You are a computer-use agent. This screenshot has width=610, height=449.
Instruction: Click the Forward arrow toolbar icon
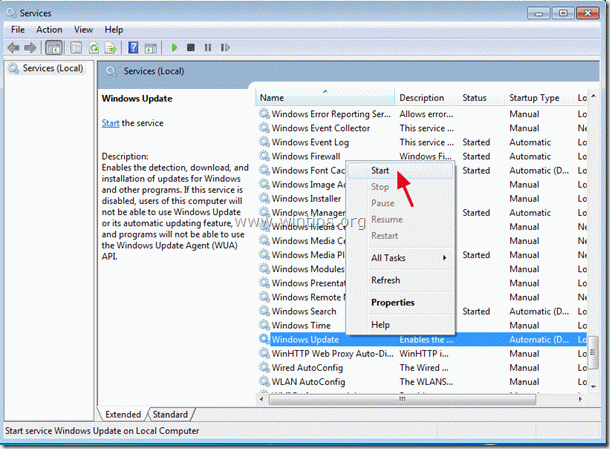pos(30,48)
